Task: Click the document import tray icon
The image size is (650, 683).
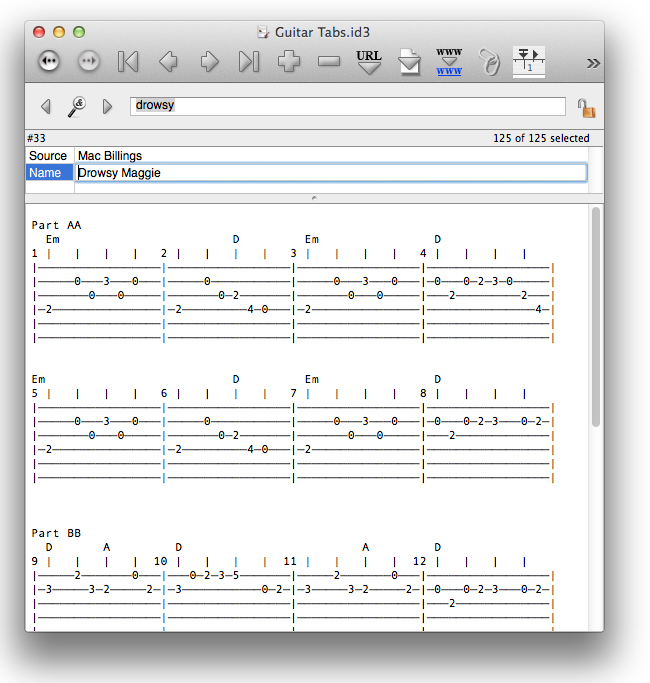Action: [x=409, y=62]
